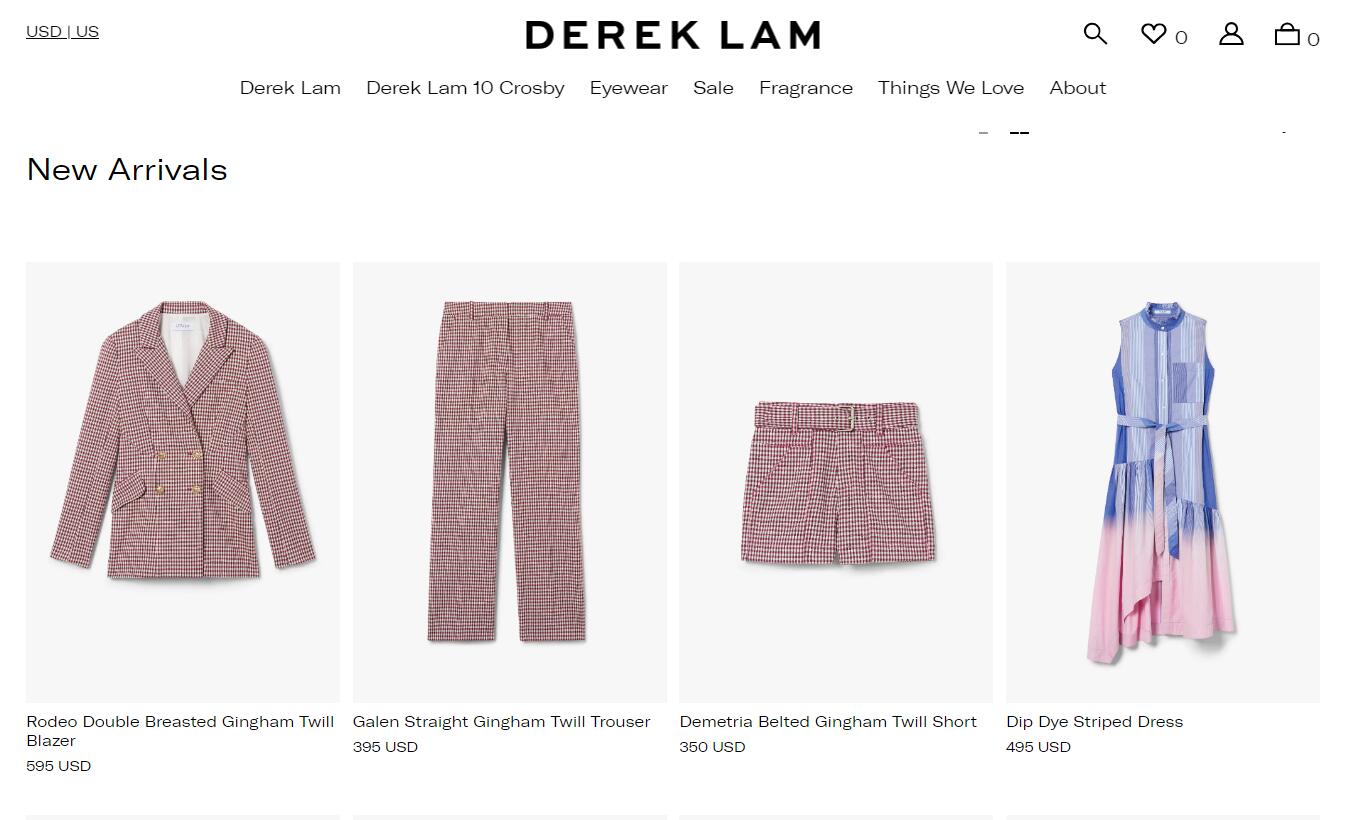Open the gingham twill blazer product image
The image size is (1349, 820).
click(x=183, y=482)
